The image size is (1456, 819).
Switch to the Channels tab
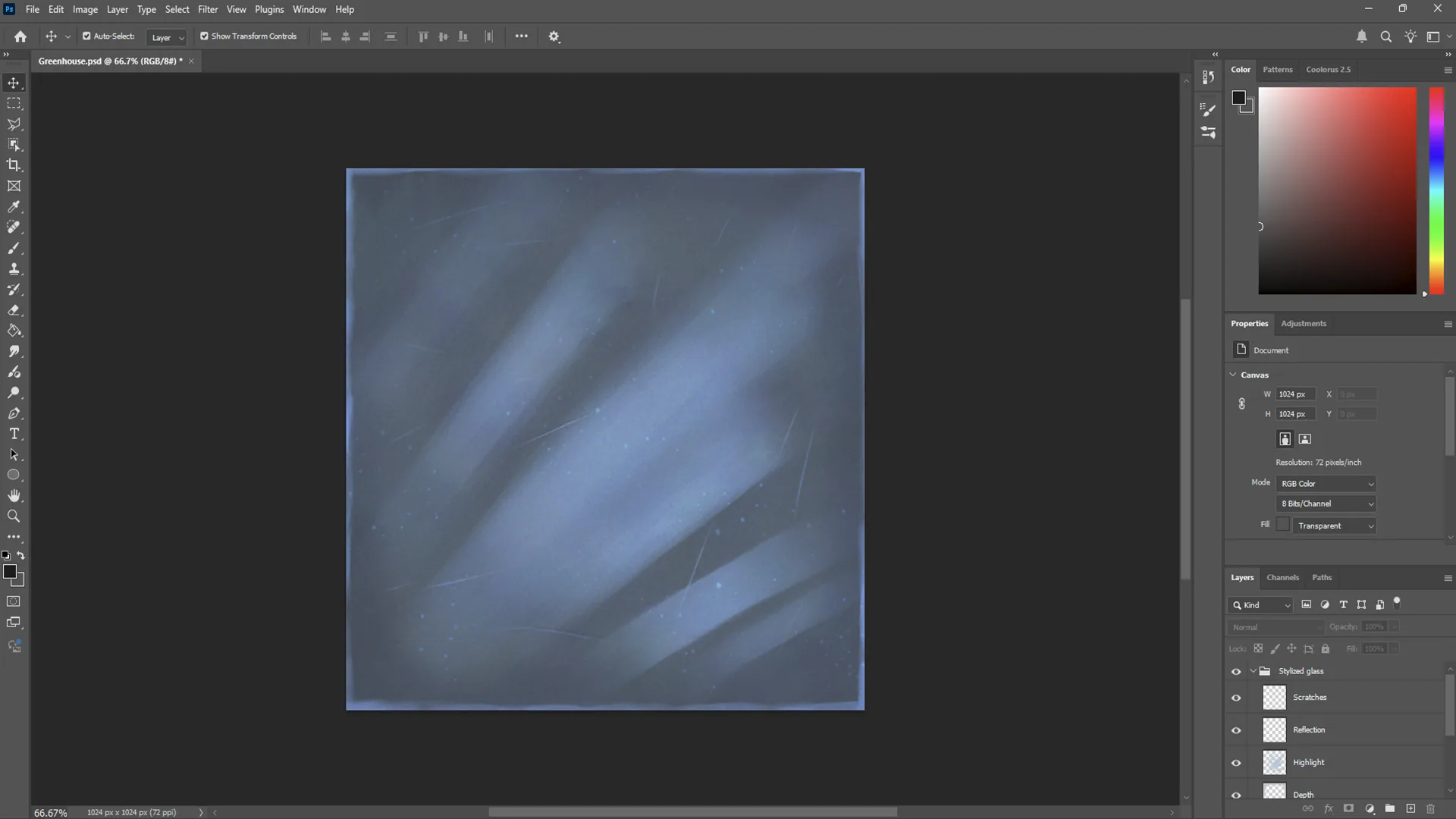(x=1282, y=578)
